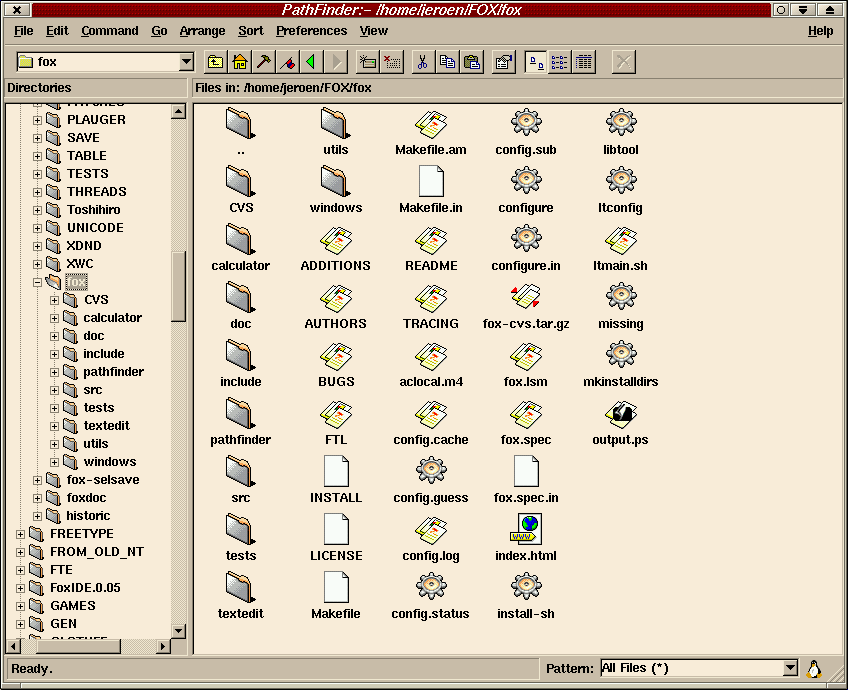
Task: Open the Preferences menu
Action: pos(312,31)
